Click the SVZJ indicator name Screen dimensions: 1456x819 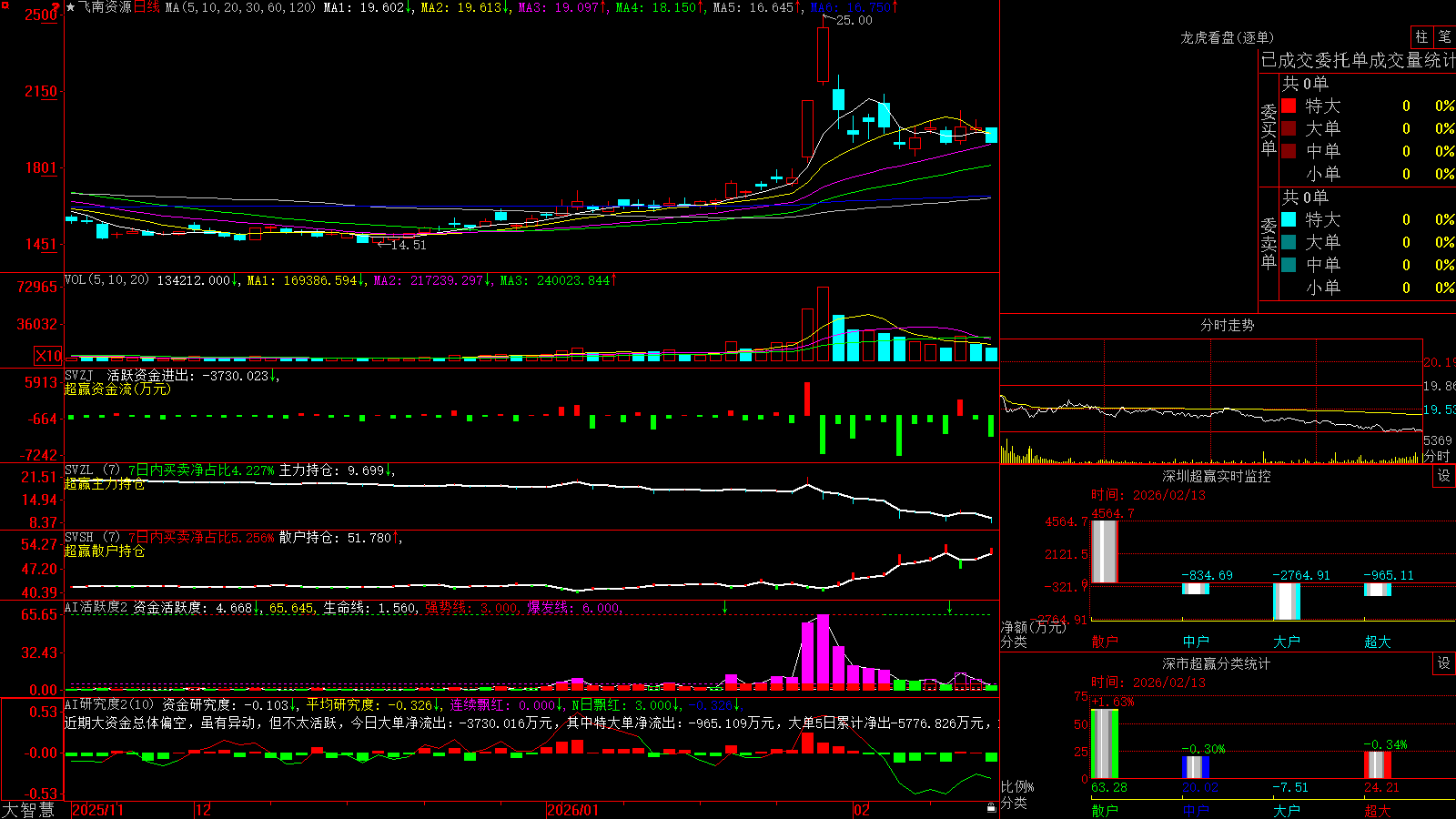[79, 375]
